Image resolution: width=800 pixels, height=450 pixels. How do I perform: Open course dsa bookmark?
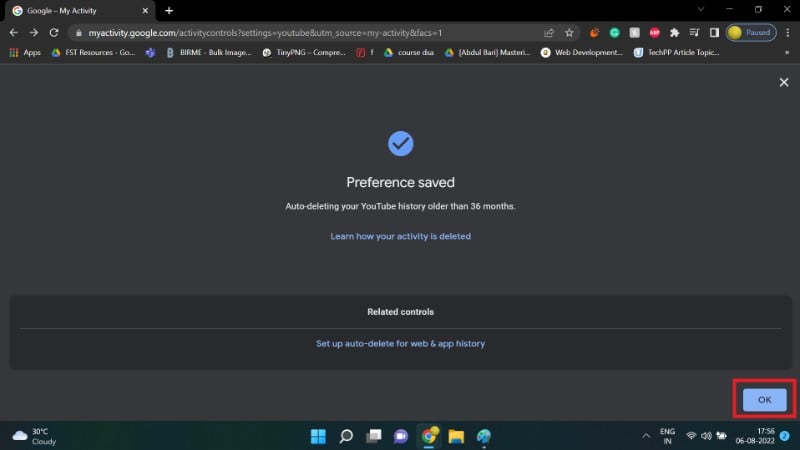pyautogui.click(x=409, y=52)
